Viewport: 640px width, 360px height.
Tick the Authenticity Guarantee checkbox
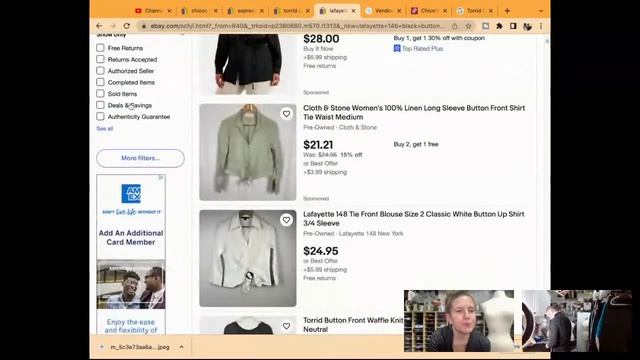[100, 116]
